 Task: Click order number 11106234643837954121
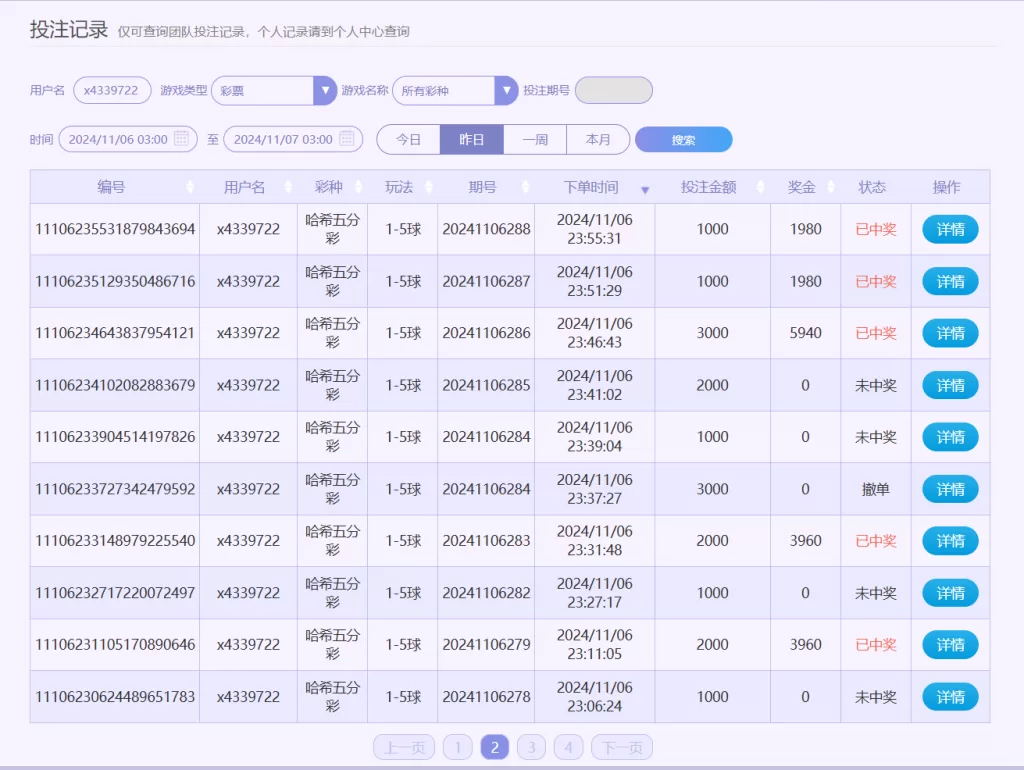(115, 333)
